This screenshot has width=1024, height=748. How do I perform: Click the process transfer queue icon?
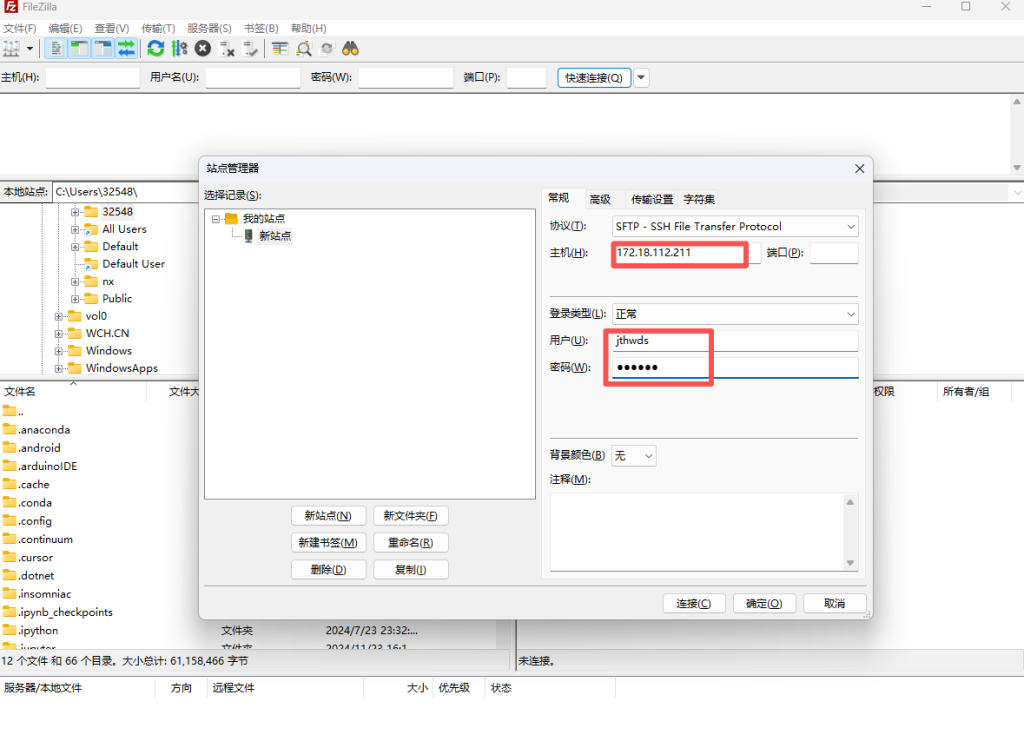[179, 48]
